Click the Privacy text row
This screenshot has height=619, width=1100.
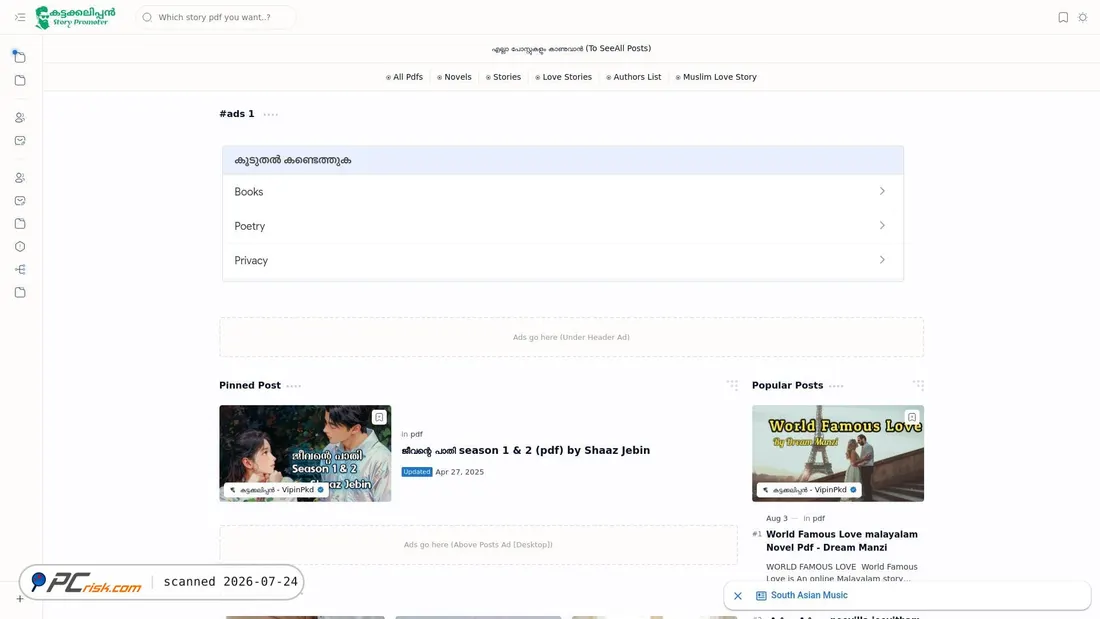563,260
